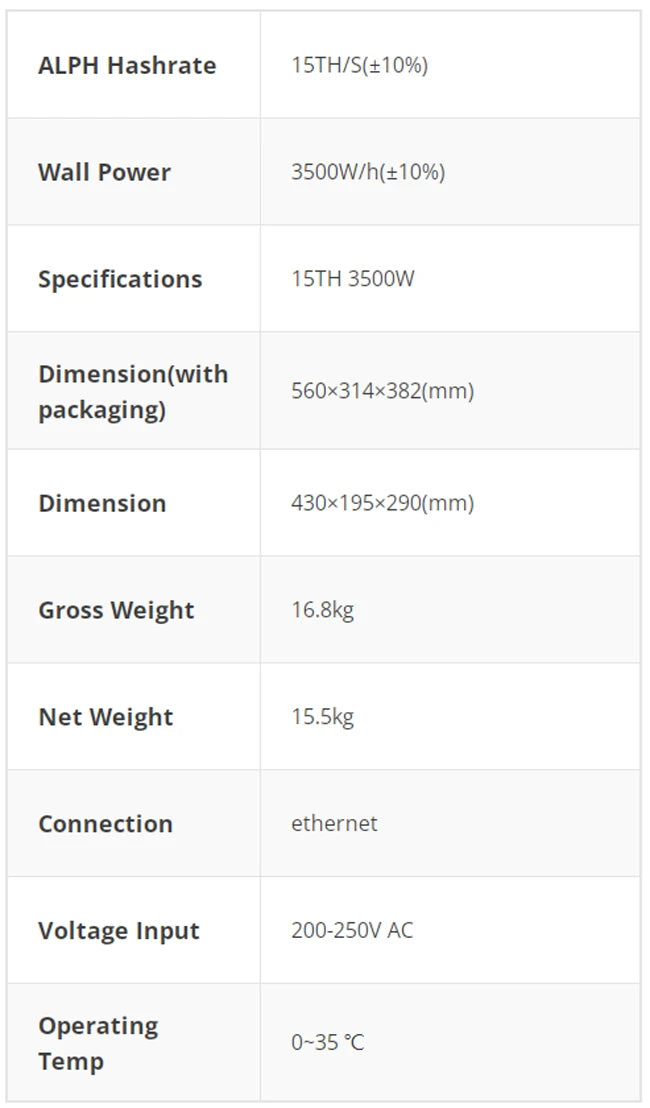Select the 16.8kg gross weight value
650x1108 pixels.
(x=322, y=610)
